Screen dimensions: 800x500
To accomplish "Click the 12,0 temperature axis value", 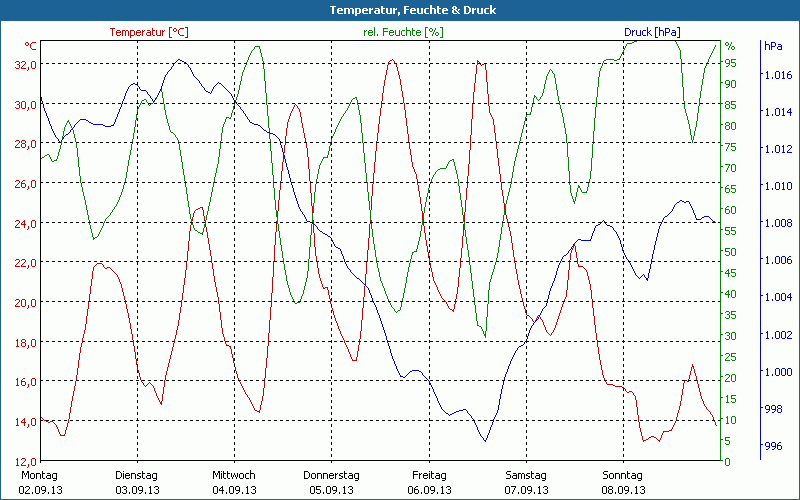I will click(x=23, y=461).
